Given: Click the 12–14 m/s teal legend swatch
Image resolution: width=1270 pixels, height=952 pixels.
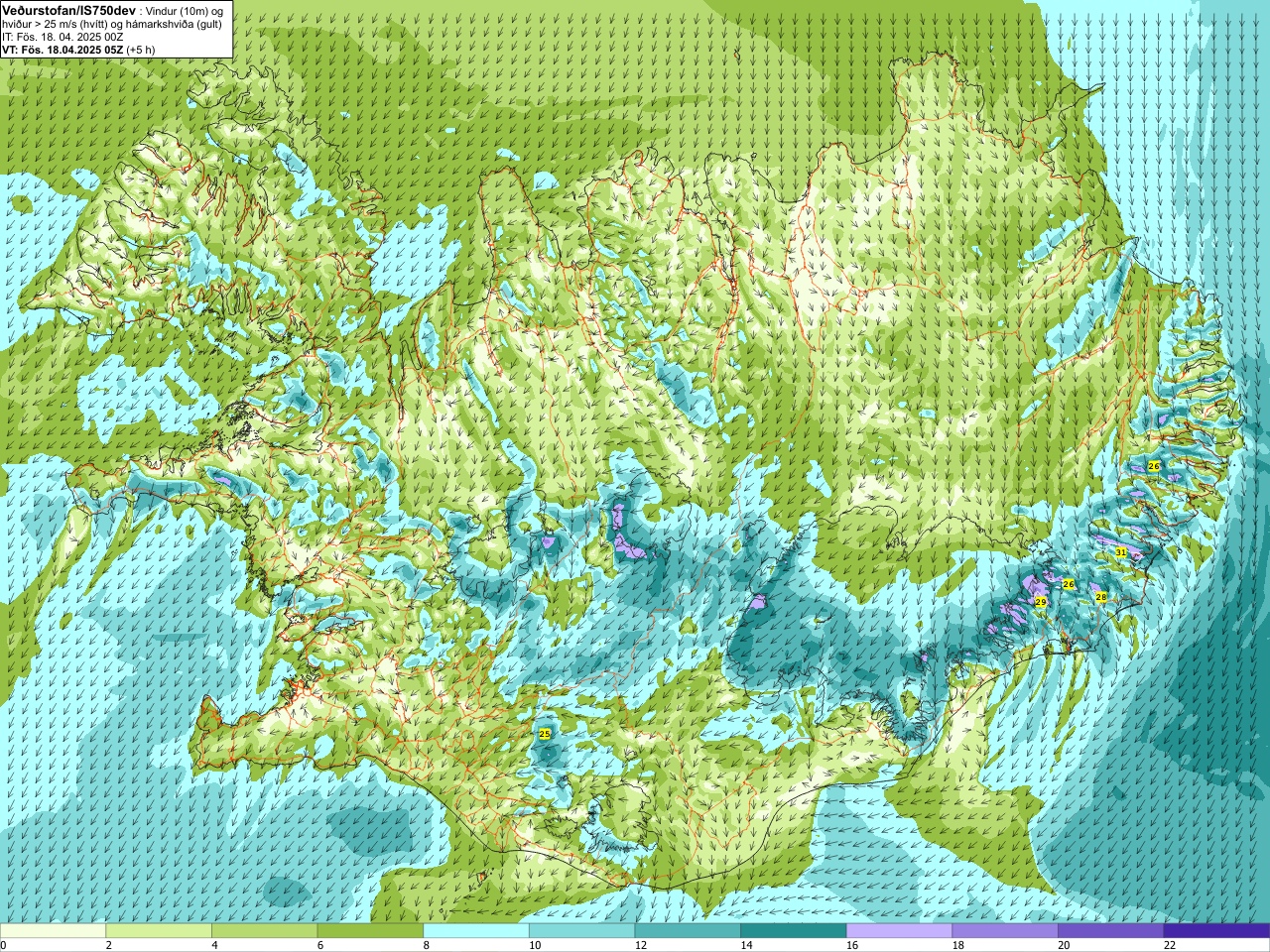Looking at the screenshot, I should pos(688,931).
